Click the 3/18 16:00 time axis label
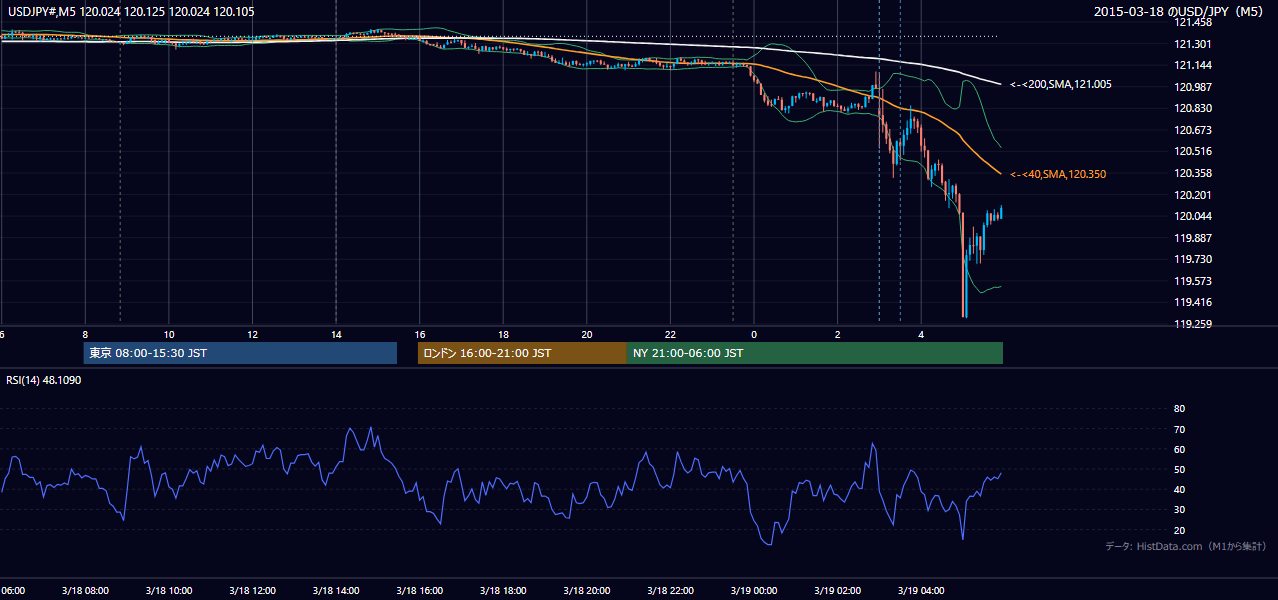This screenshot has width=1278, height=600. [419, 591]
